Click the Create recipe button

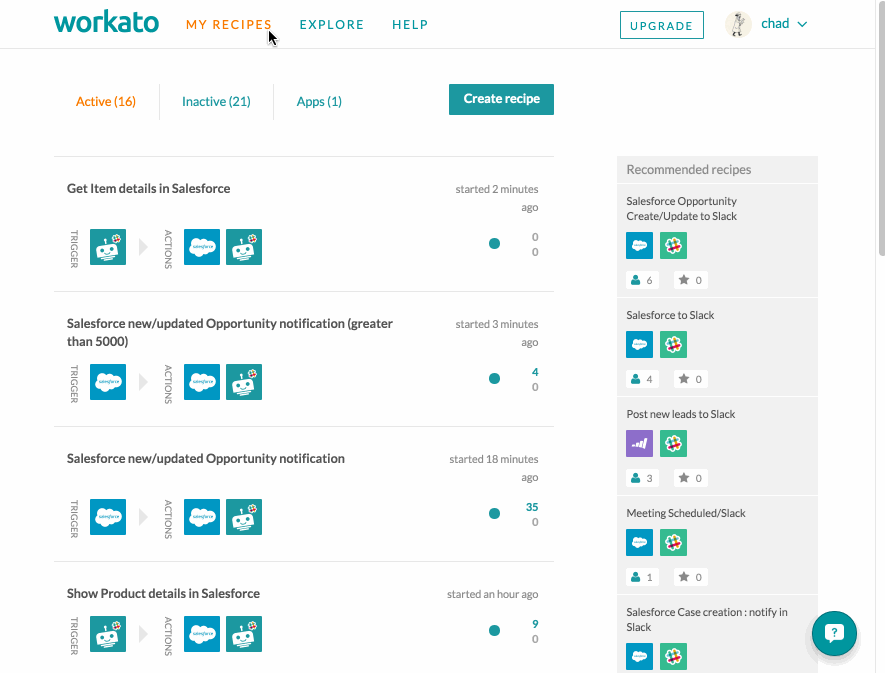(x=501, y=99)
